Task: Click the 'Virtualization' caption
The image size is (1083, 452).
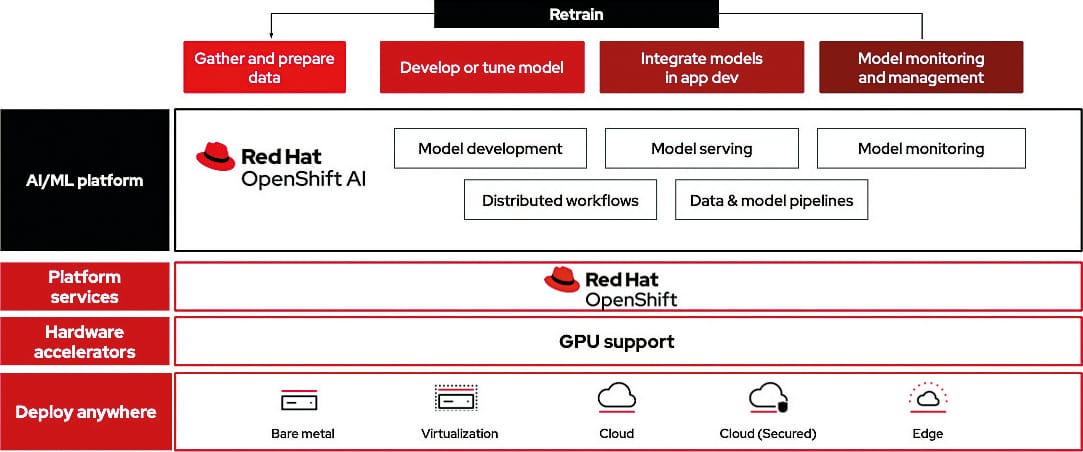Action: point(459,434)
